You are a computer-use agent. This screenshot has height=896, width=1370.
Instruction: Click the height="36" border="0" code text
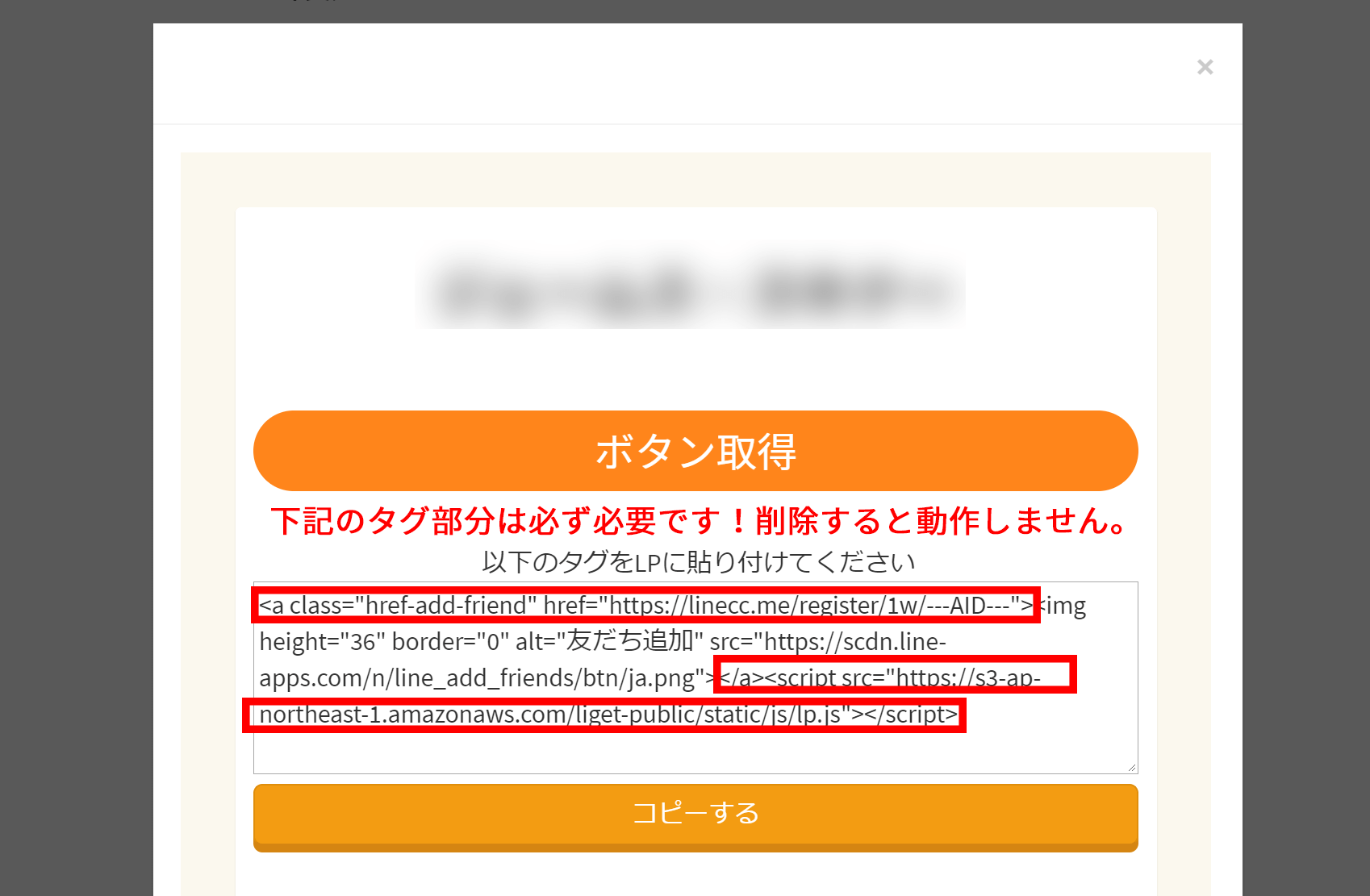tap(384, 642)
